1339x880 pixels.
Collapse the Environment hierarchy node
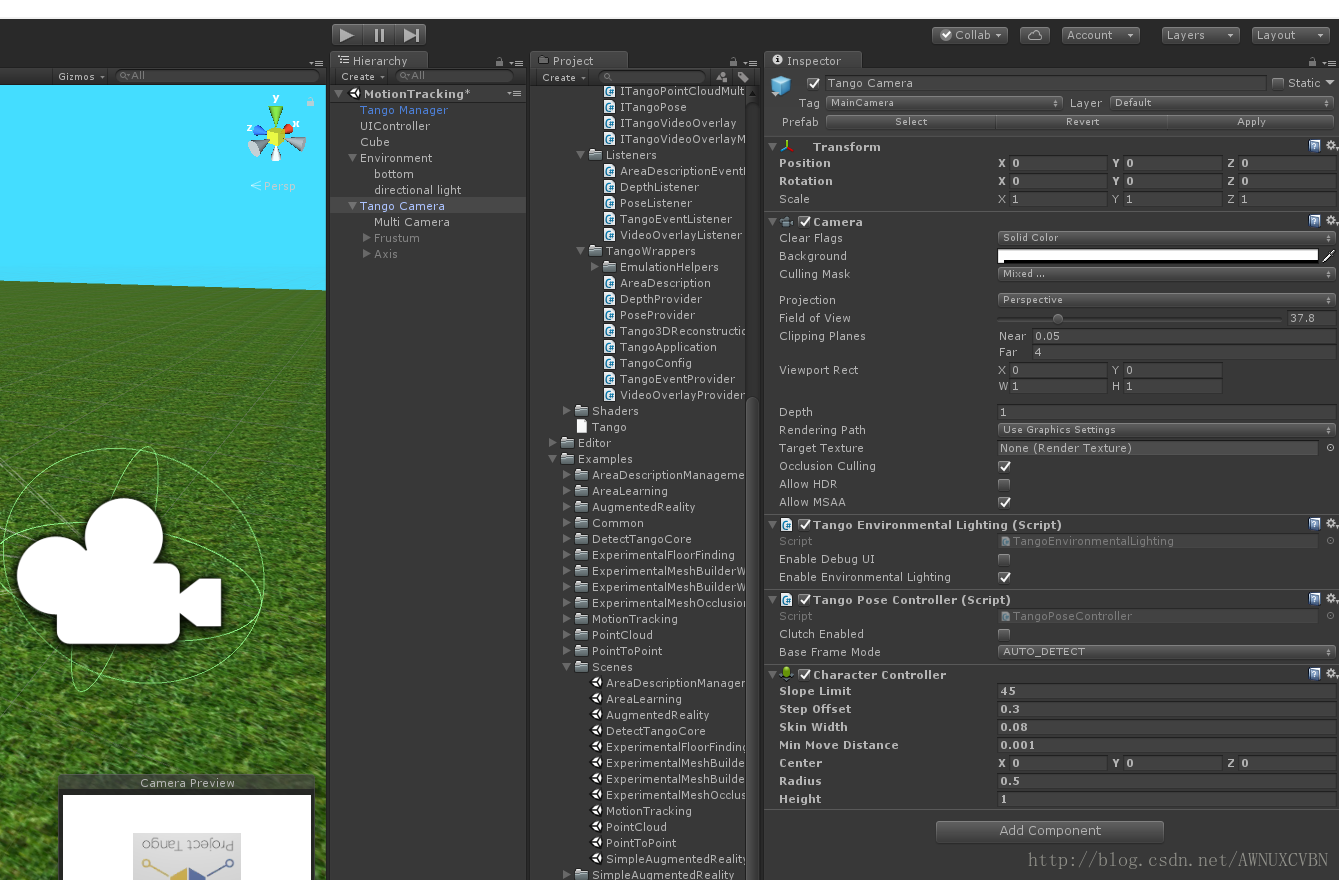click(x=352, y=158)
